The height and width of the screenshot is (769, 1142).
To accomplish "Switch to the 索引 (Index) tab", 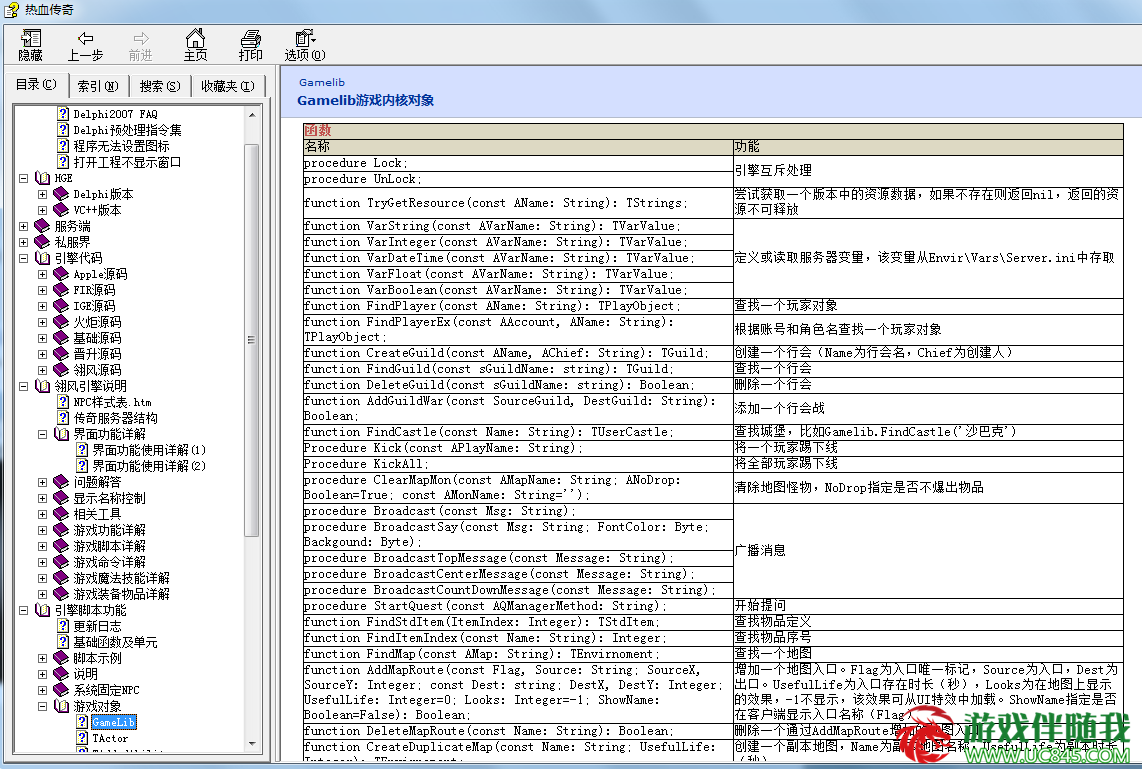I will (x=98, y=86).
